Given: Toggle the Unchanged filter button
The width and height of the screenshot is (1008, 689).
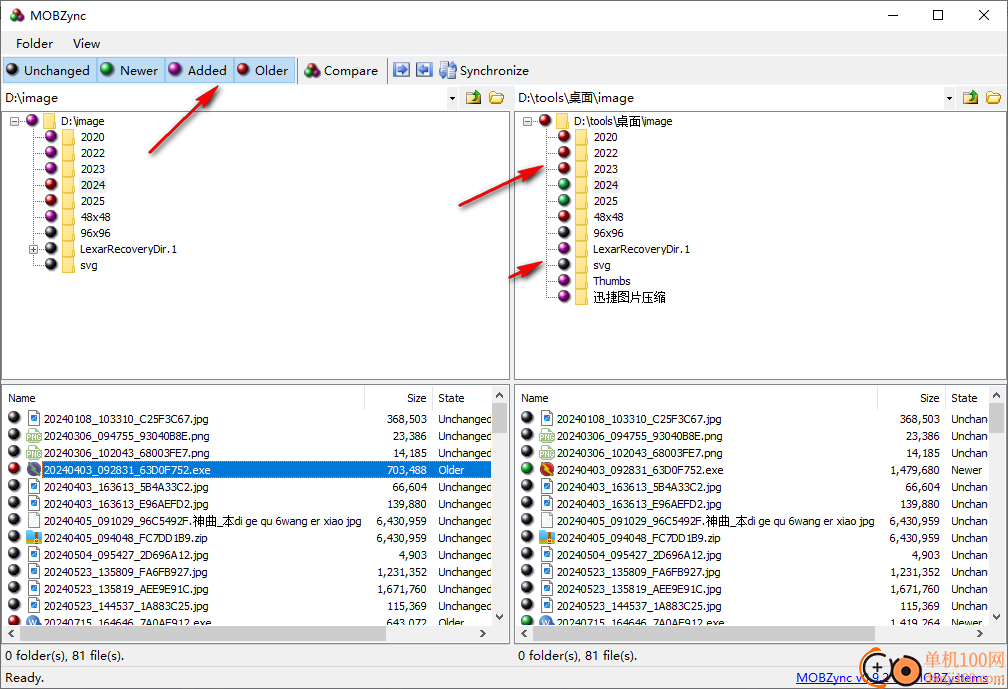Looking at the screenshot, I should pos(50,70).
